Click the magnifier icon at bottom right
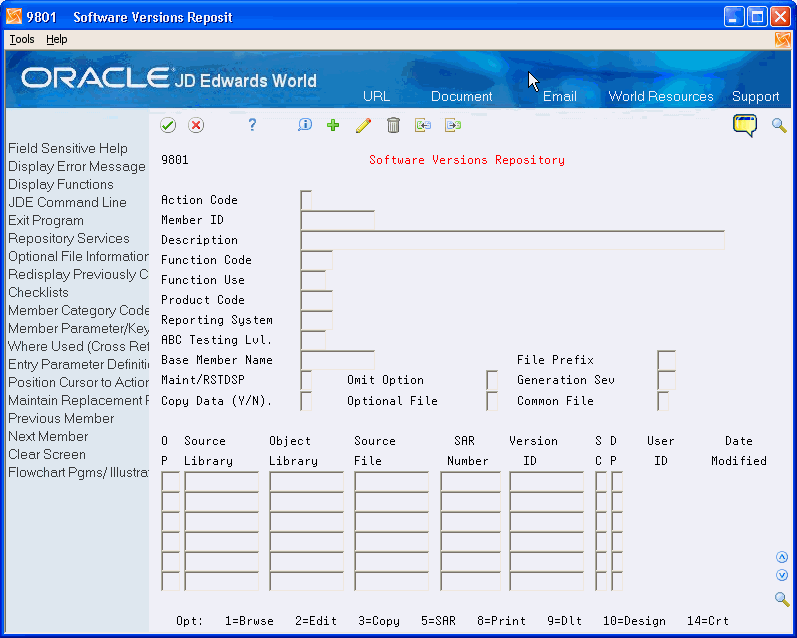 point(782,599)
